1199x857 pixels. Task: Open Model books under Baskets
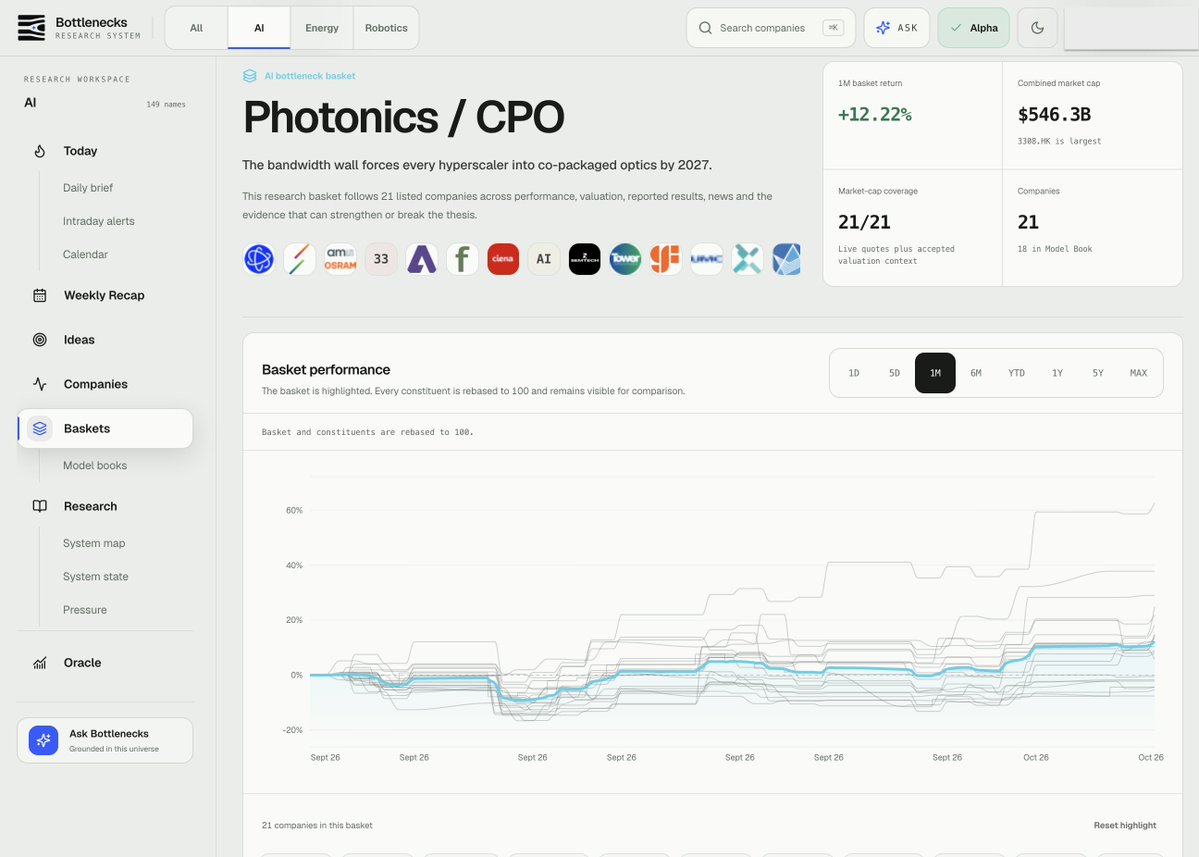coord(95,466)
